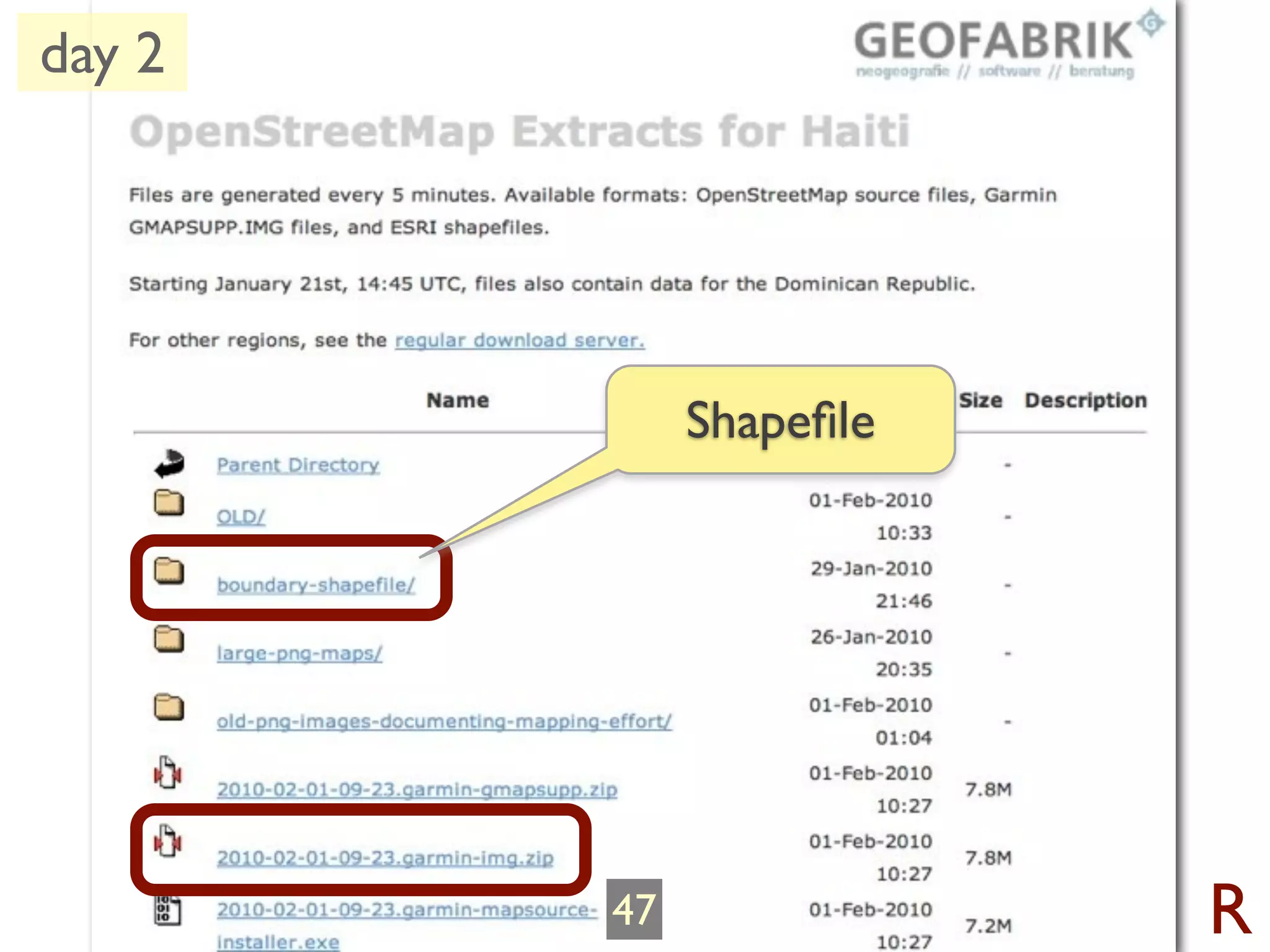Click the time '01:04' of old-png-images folder
The height and width of the screenshot is (952, 1270).
(x=904, y=738)
